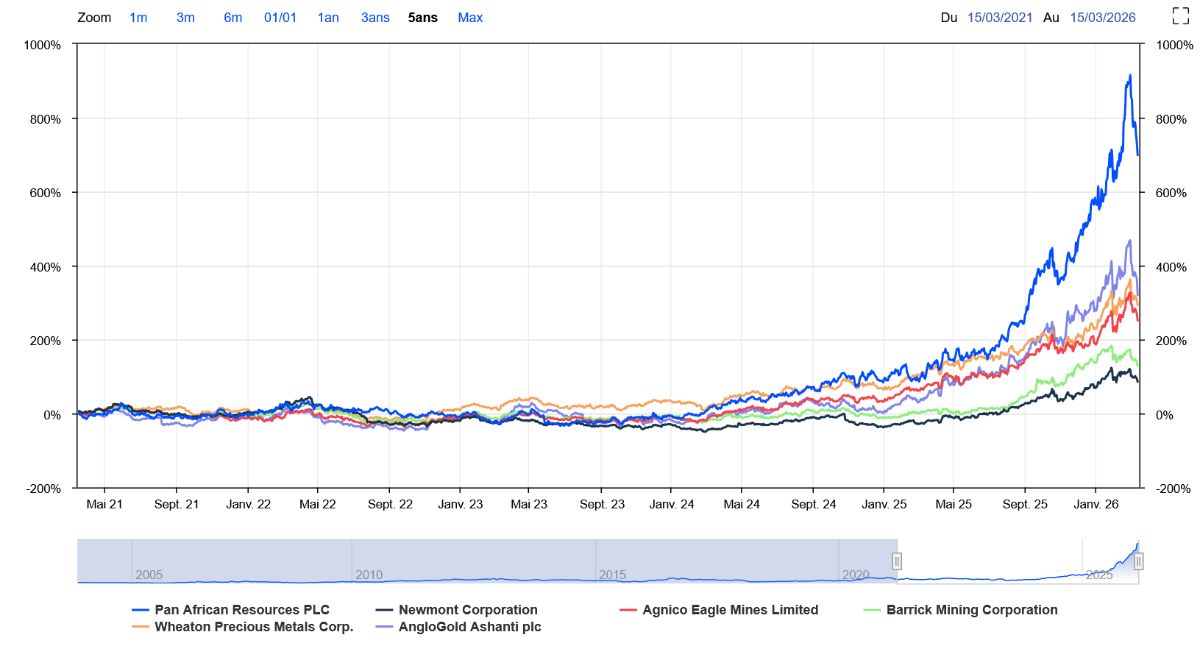Select the Max zoom range
1200x652 pixels.
click(470, 17)
